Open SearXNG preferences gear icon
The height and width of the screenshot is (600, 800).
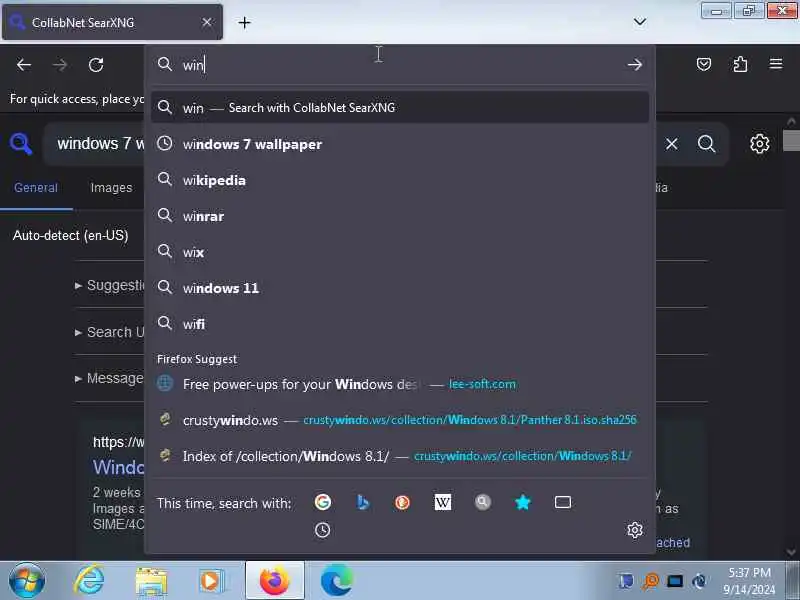click(760, 144)
